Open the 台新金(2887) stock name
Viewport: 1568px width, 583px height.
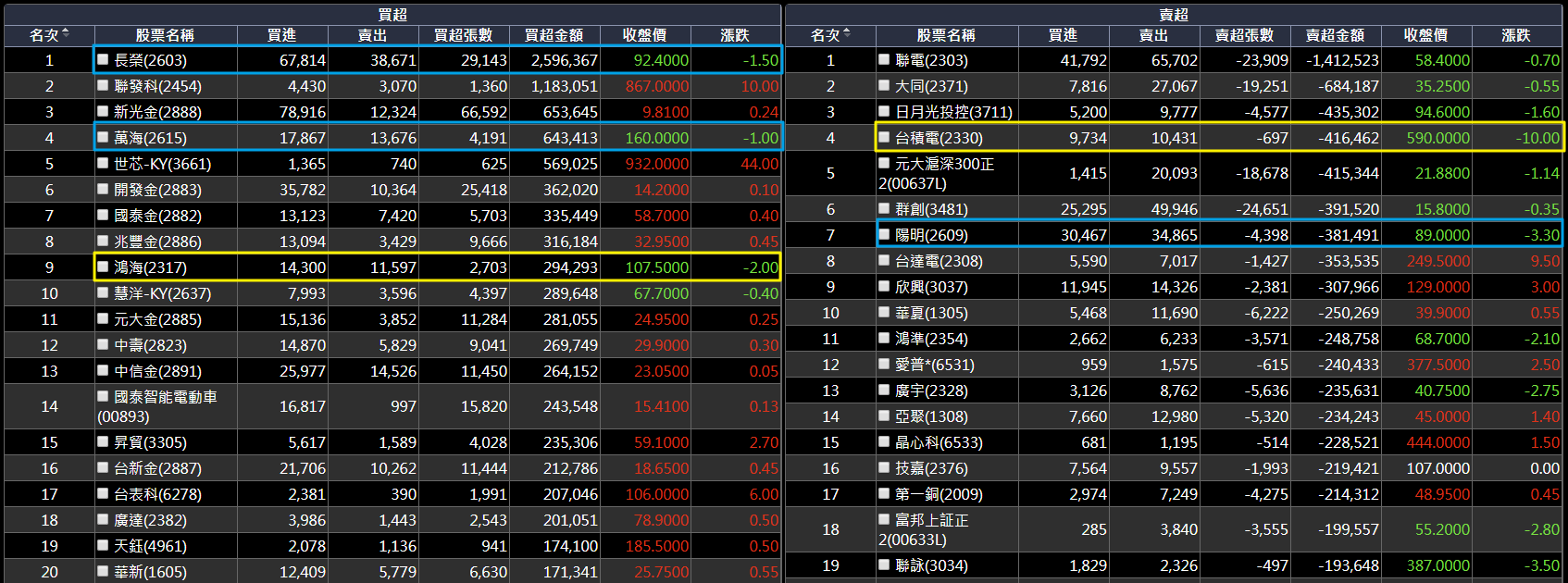pos(157,468)
